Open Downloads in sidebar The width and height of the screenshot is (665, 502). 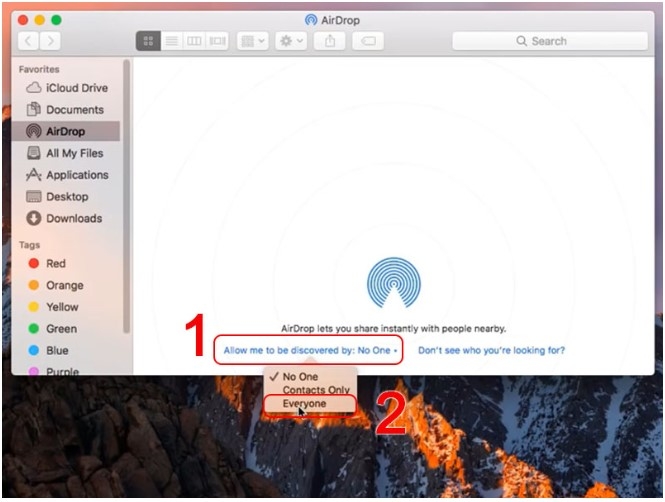click(67, 218)
